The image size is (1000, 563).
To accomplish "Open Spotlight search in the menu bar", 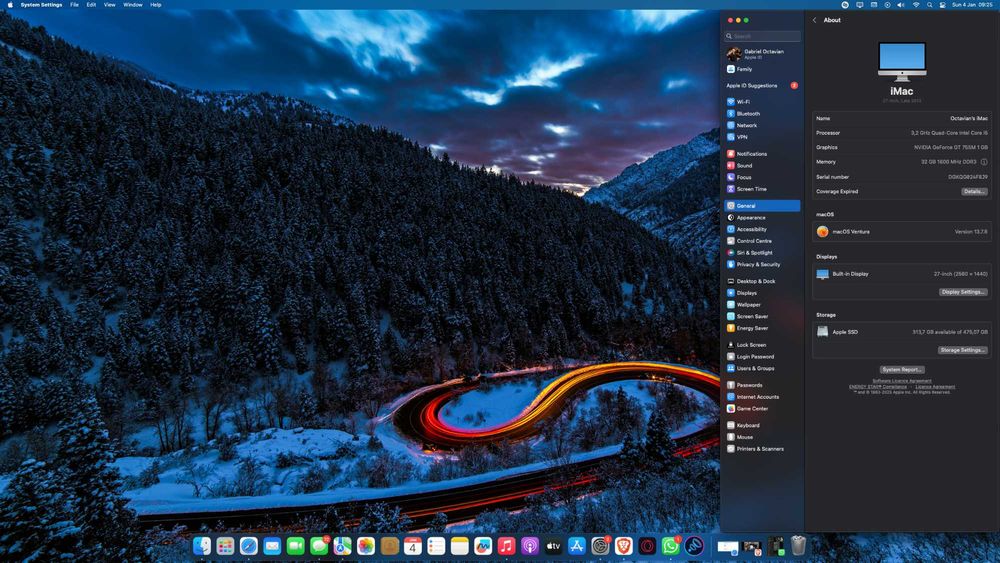I will coord(930,4).
